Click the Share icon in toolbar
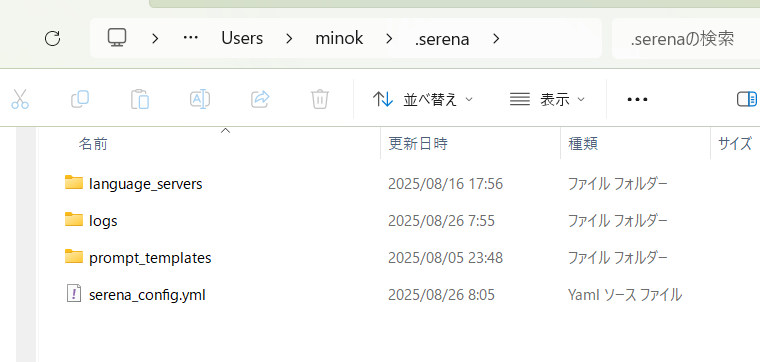The width and height of the screenshot is (760, 362). pyautogui.click(x=260, y=99)
